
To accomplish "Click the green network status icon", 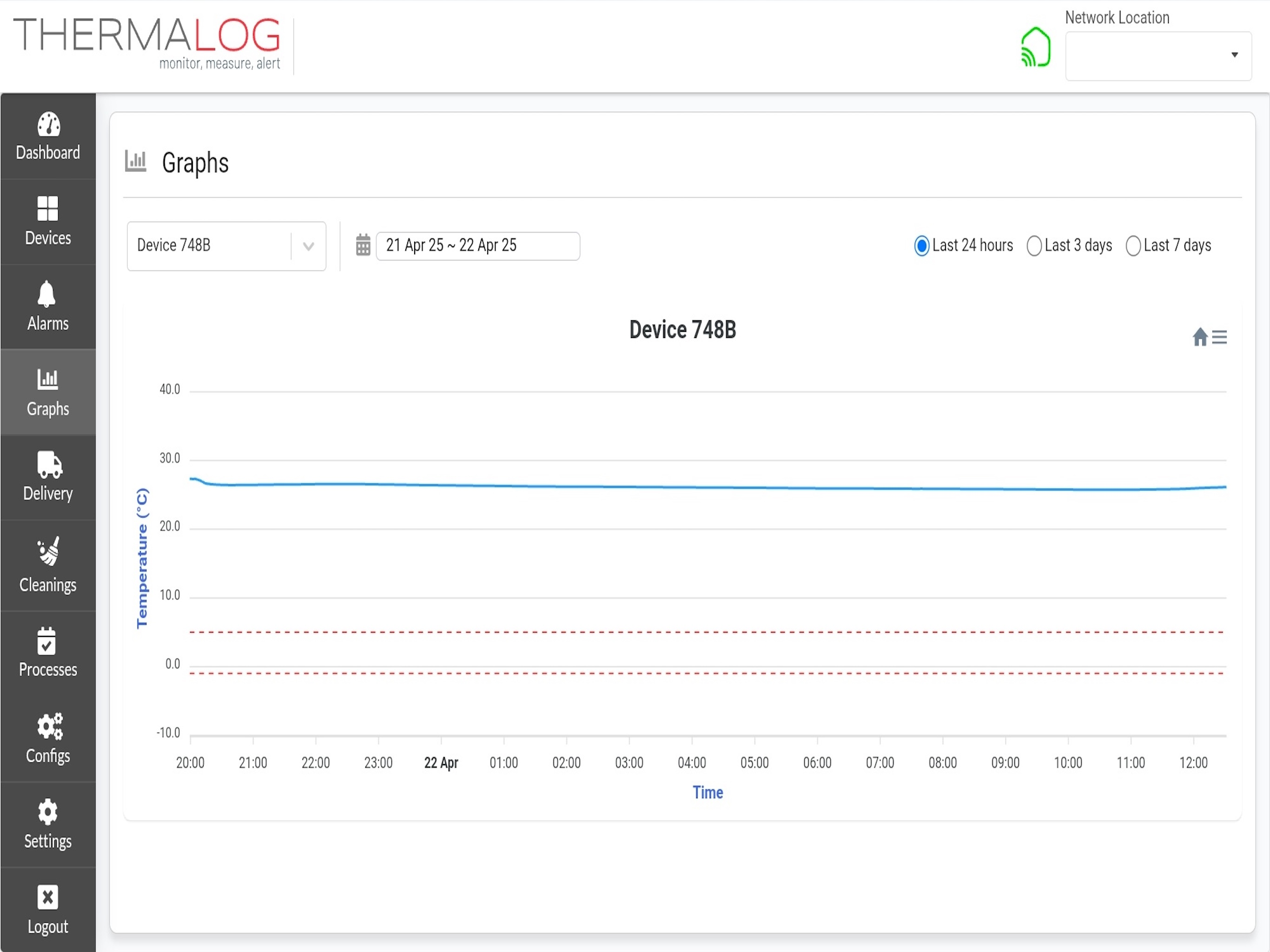I will point(1036,47).
